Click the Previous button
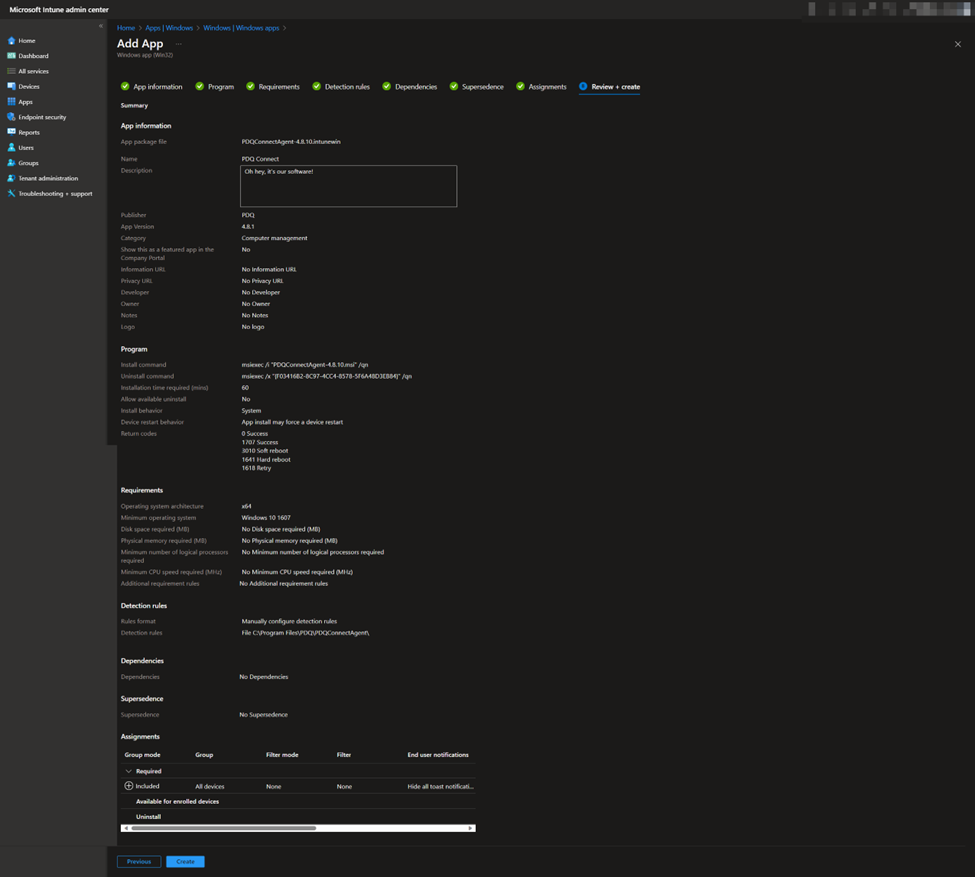This screenshot has height=877, width=975. [139, 861]
